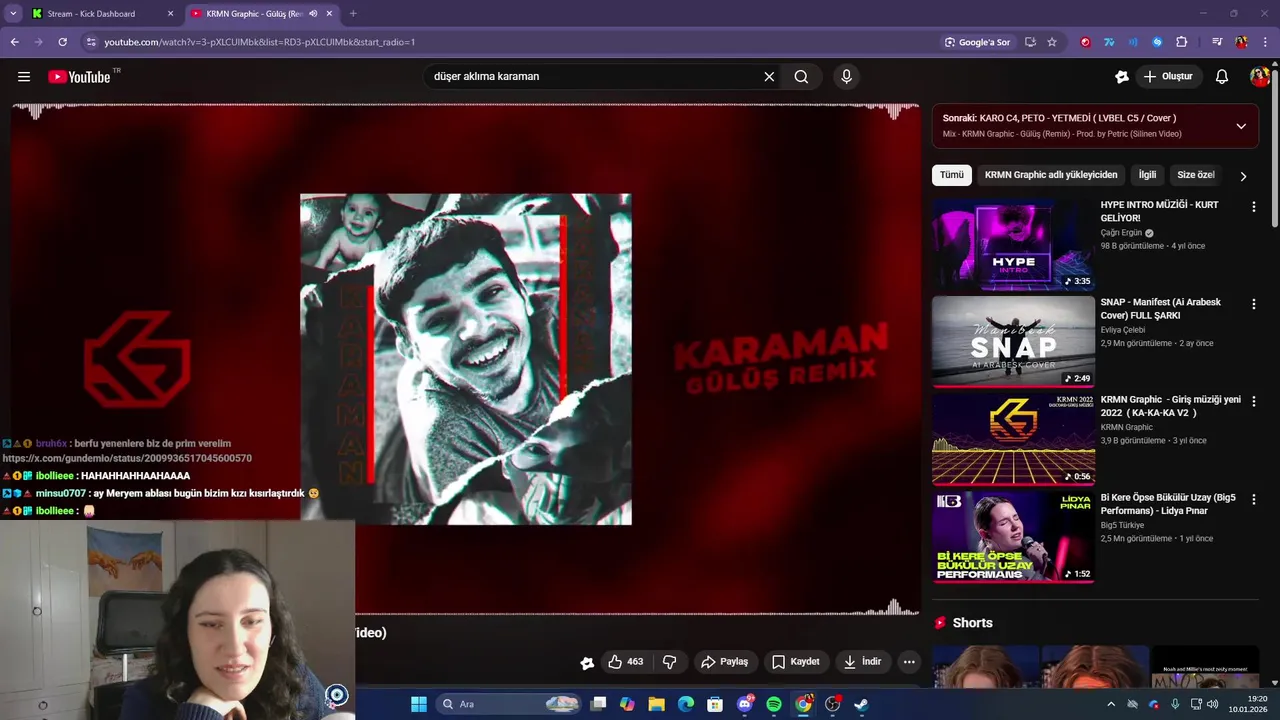Open more actions menu under the video
The width and height of the screenshot is (1280, 720).
909,662
